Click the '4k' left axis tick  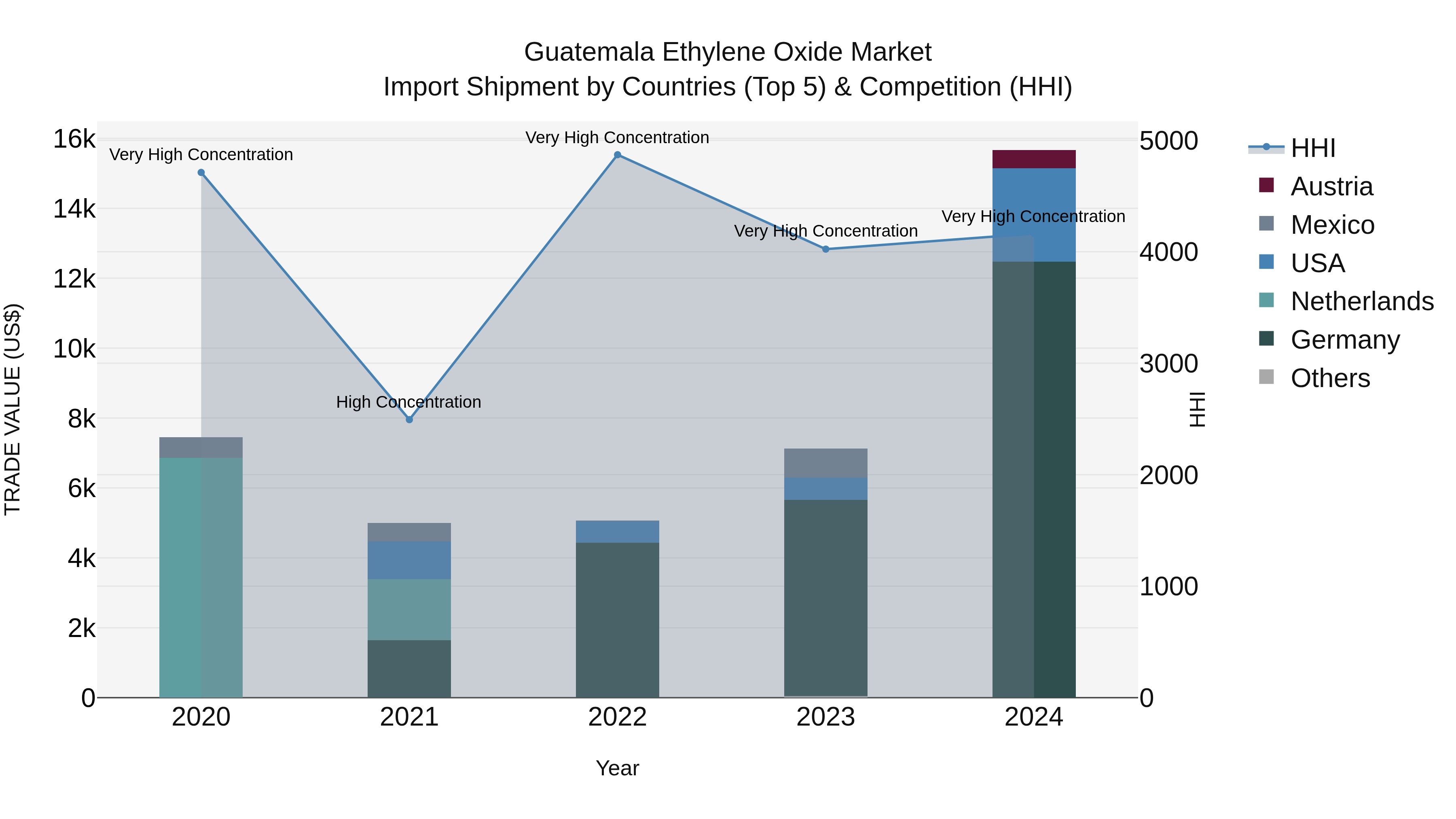[x=81, y=559]
